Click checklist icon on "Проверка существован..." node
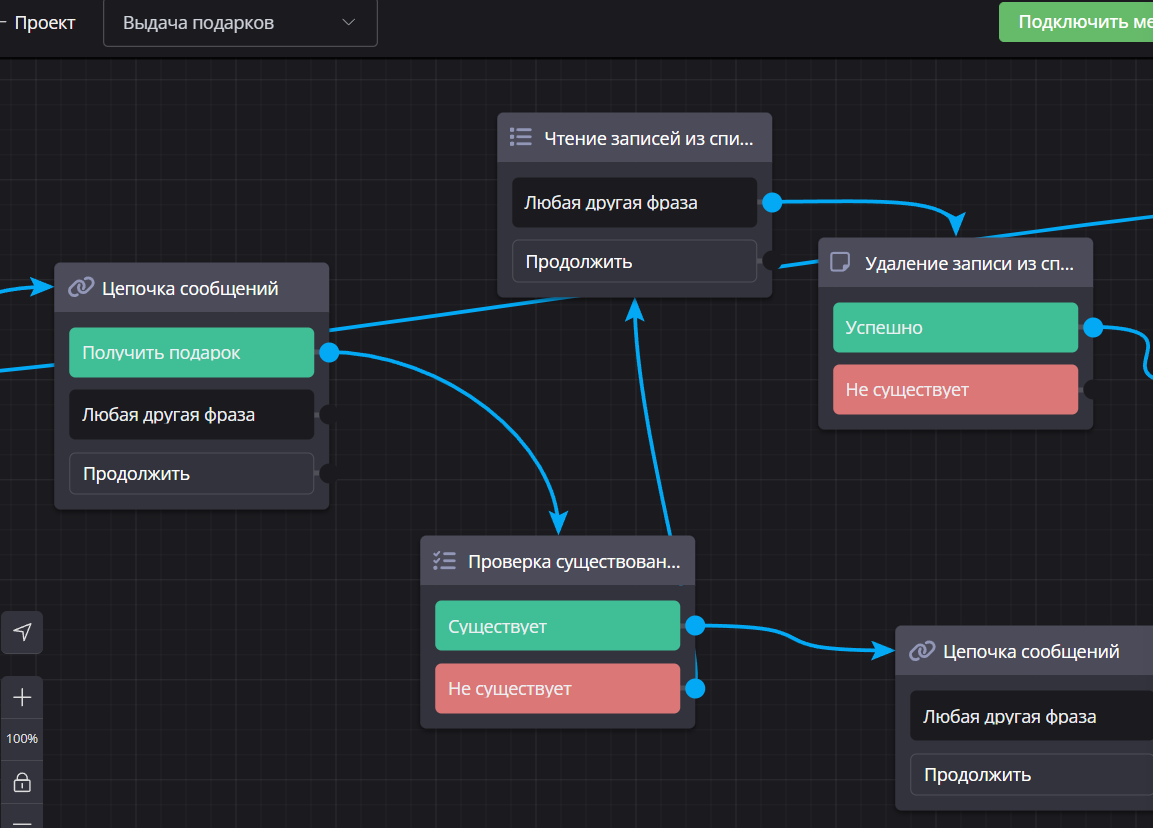This screenshot has width=1153, height=828. coord(444,561)
